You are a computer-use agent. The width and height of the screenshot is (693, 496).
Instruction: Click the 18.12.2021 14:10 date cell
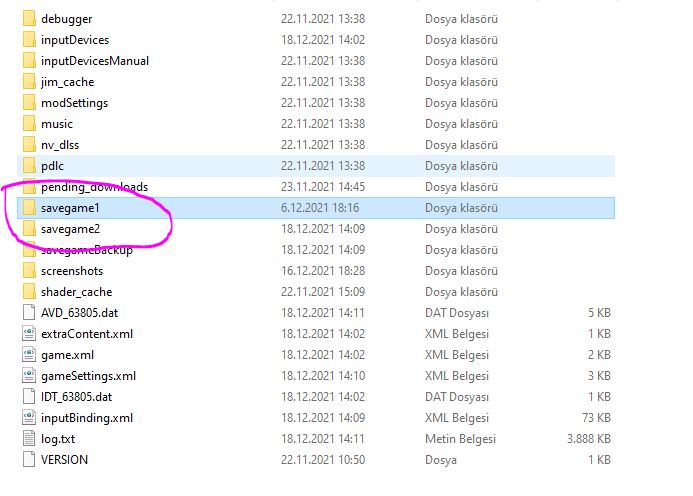click(323, 376)
